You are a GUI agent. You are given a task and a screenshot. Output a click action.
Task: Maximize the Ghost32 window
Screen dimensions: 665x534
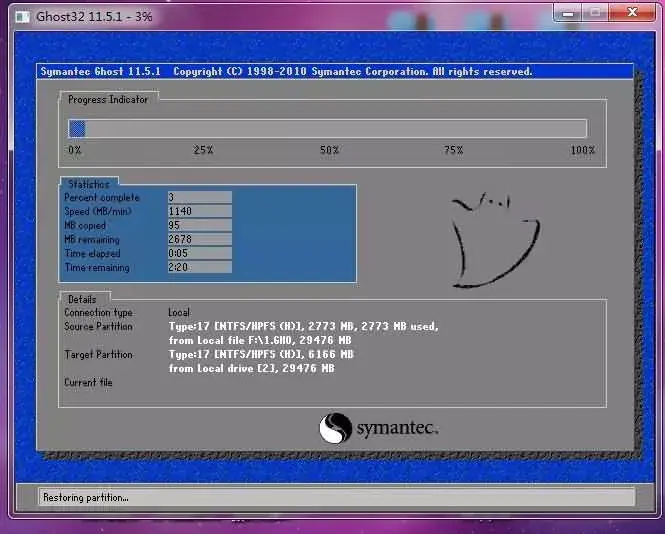(595, 13)
